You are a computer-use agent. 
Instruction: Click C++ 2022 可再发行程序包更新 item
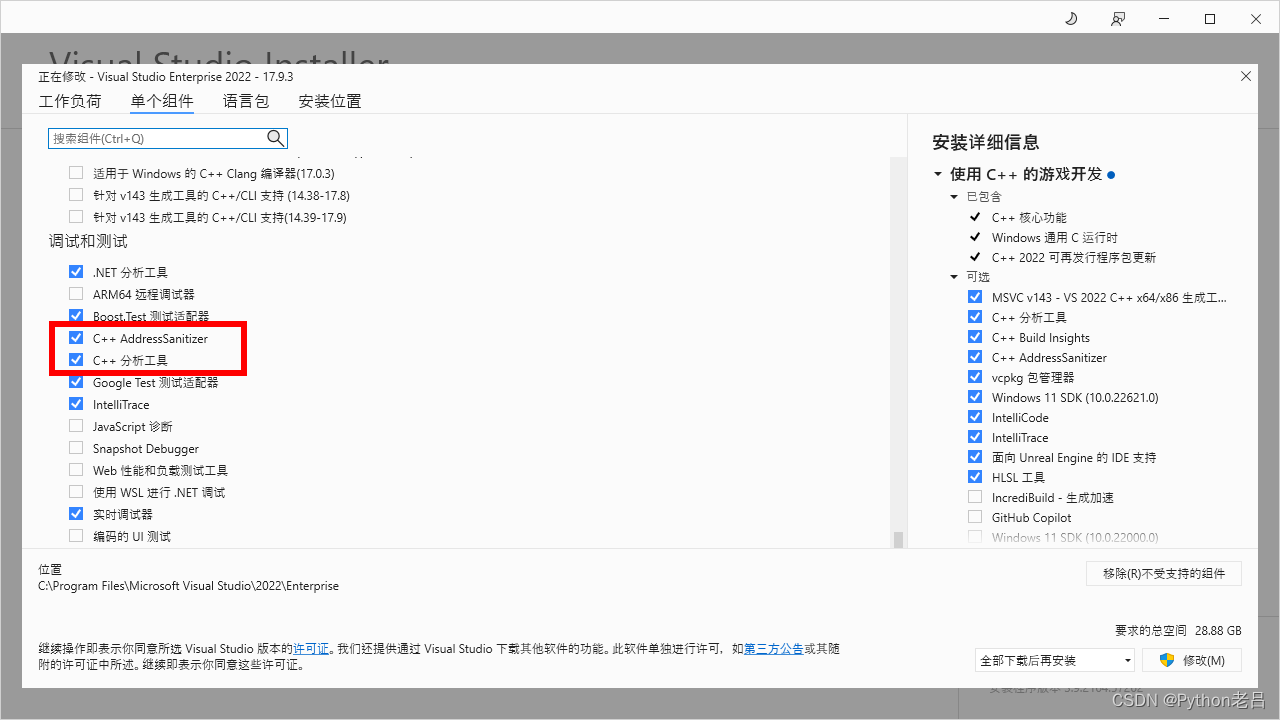[1074, 257]
